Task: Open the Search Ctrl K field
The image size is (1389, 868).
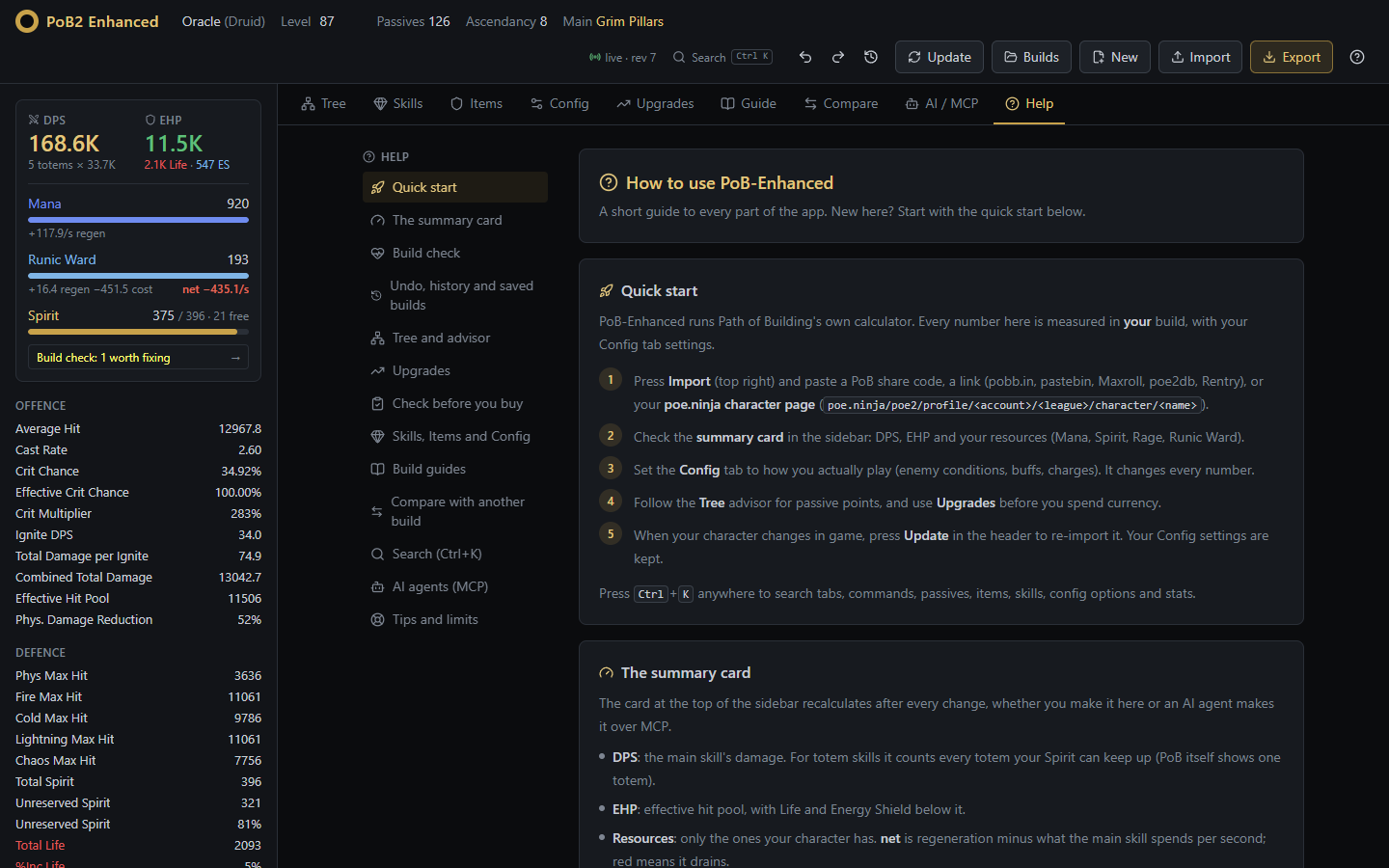Action: (722, 57)
